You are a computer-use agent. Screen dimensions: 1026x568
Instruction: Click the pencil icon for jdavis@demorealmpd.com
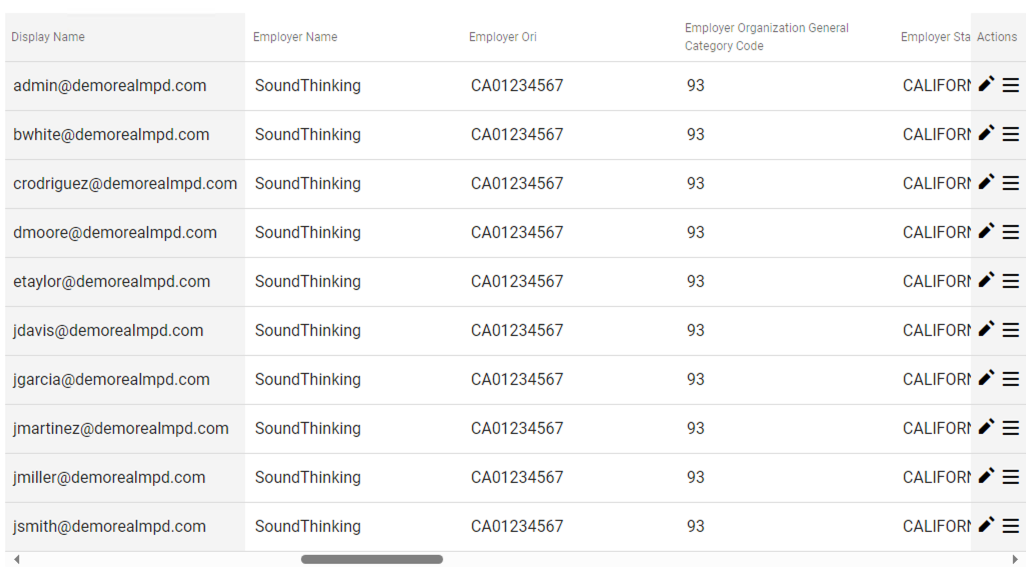tap(986, 329)
